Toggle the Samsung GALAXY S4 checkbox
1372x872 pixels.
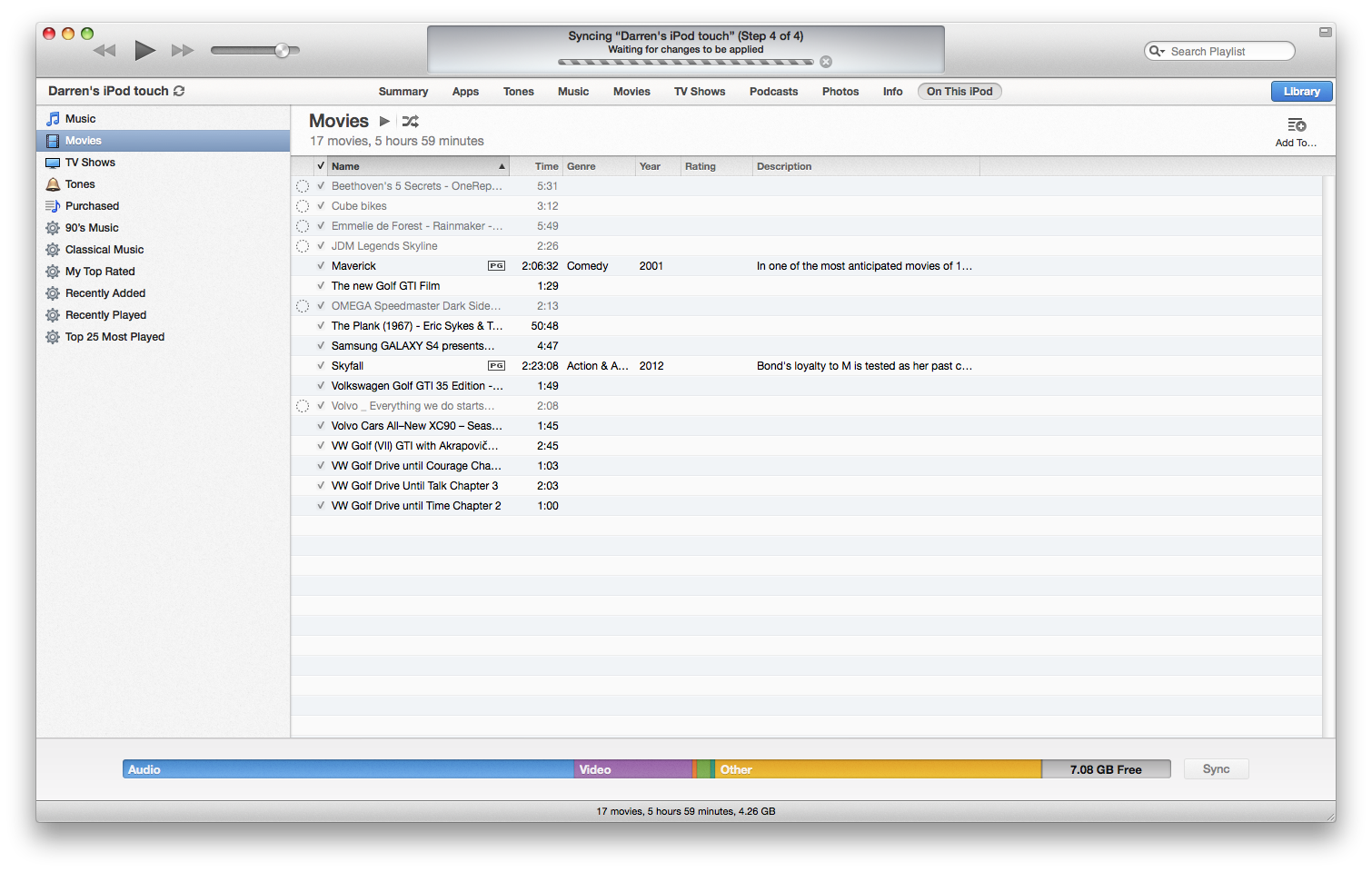tap(321, 346)
